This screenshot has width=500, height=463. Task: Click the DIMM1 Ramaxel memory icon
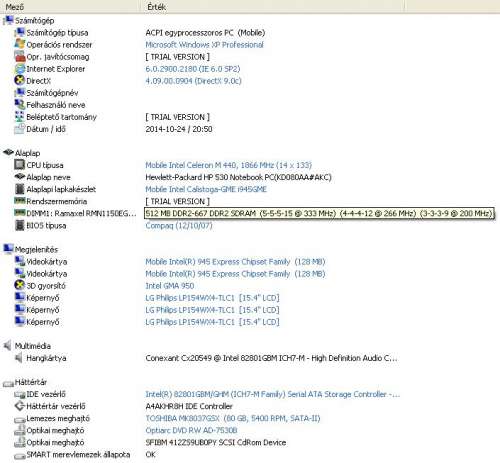point(20,213)
